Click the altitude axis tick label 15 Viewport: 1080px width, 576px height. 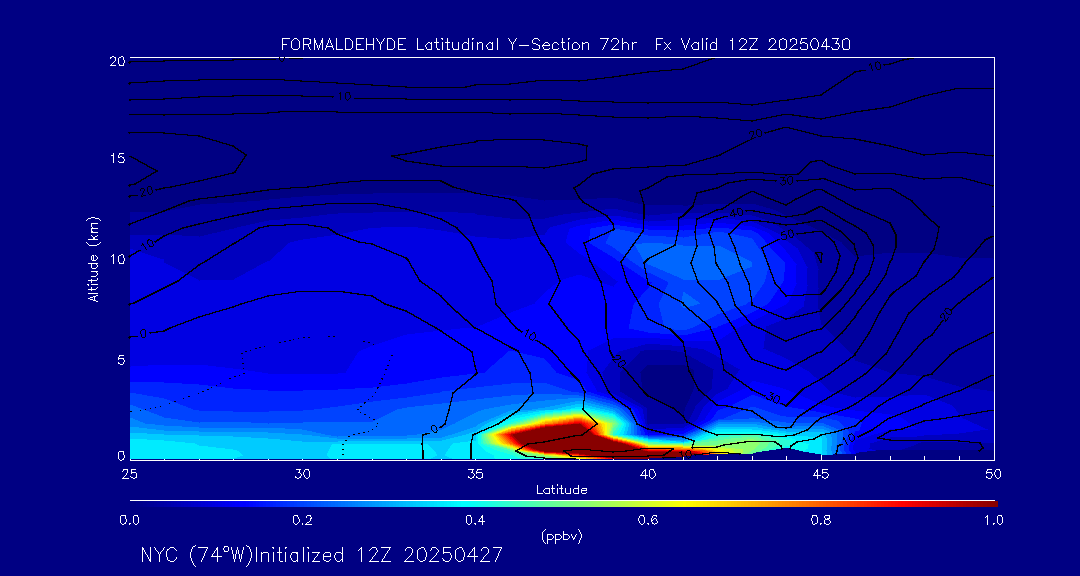pos(116,158)
